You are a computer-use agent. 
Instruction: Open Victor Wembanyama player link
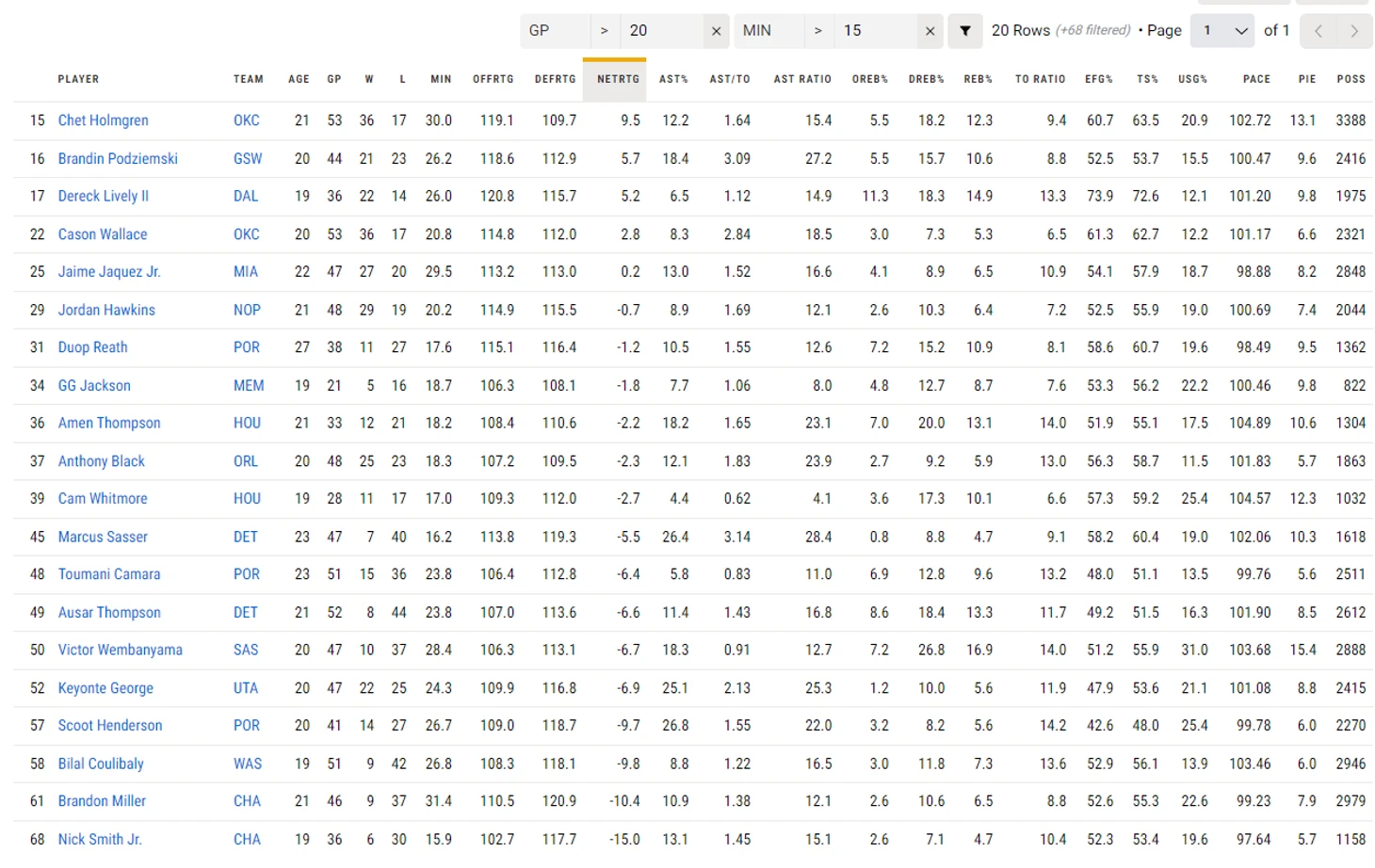[x=121, y=651]
